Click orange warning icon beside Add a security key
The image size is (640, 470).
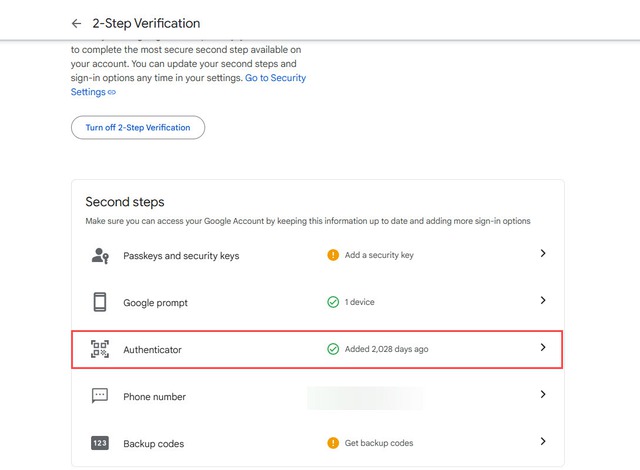pyautogui.click(x=333, y=255)
